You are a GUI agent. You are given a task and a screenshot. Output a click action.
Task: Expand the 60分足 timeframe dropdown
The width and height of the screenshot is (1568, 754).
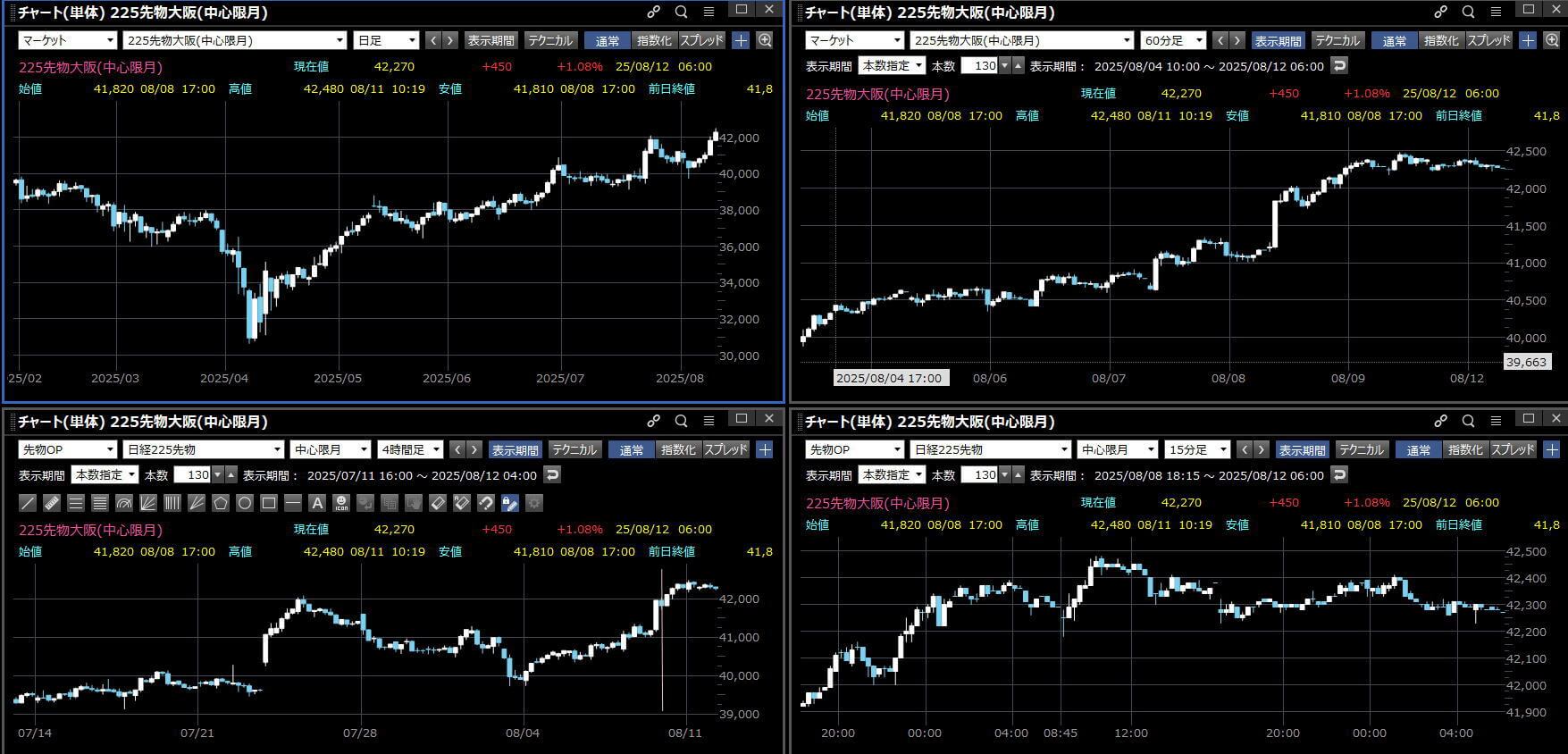[x=1173, y=40]
